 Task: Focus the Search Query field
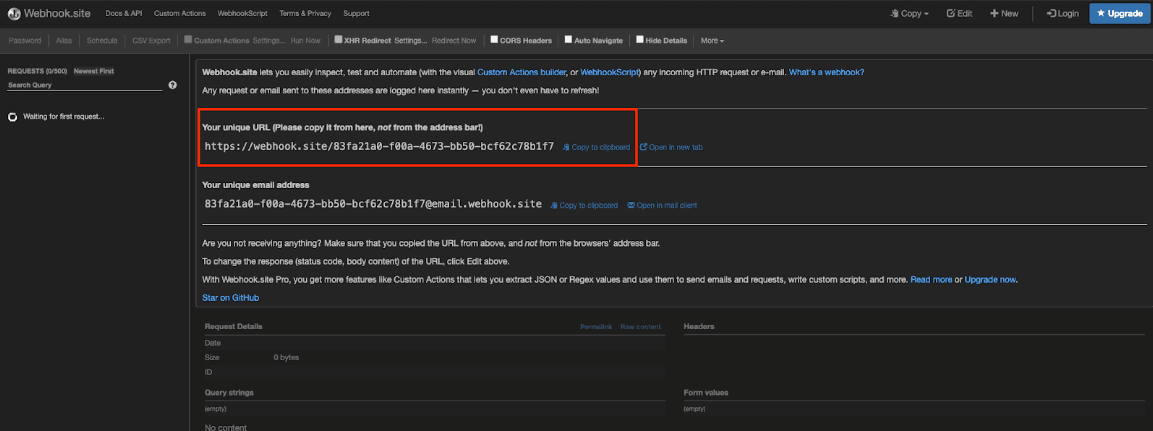85,85
